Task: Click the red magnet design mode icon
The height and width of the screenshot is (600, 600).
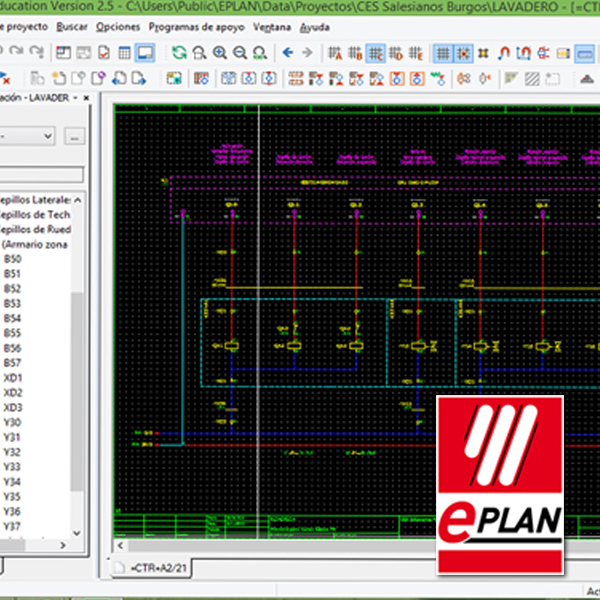Action: (504, 53)
